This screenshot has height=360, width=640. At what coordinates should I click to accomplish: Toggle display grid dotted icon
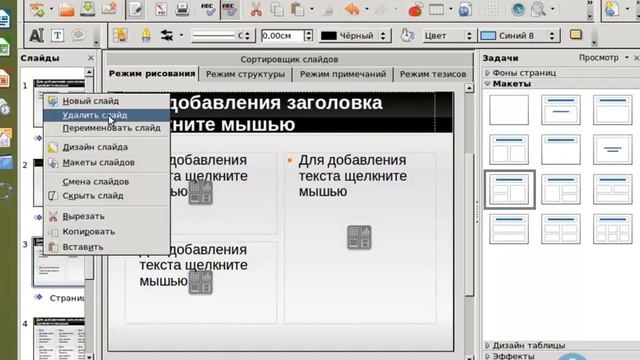point(492,9)
